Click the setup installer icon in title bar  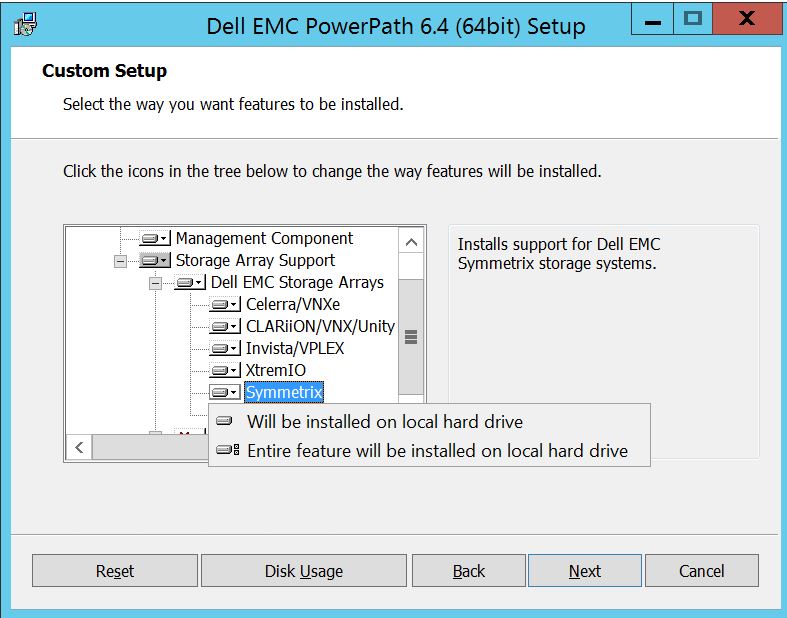[26, 25]
